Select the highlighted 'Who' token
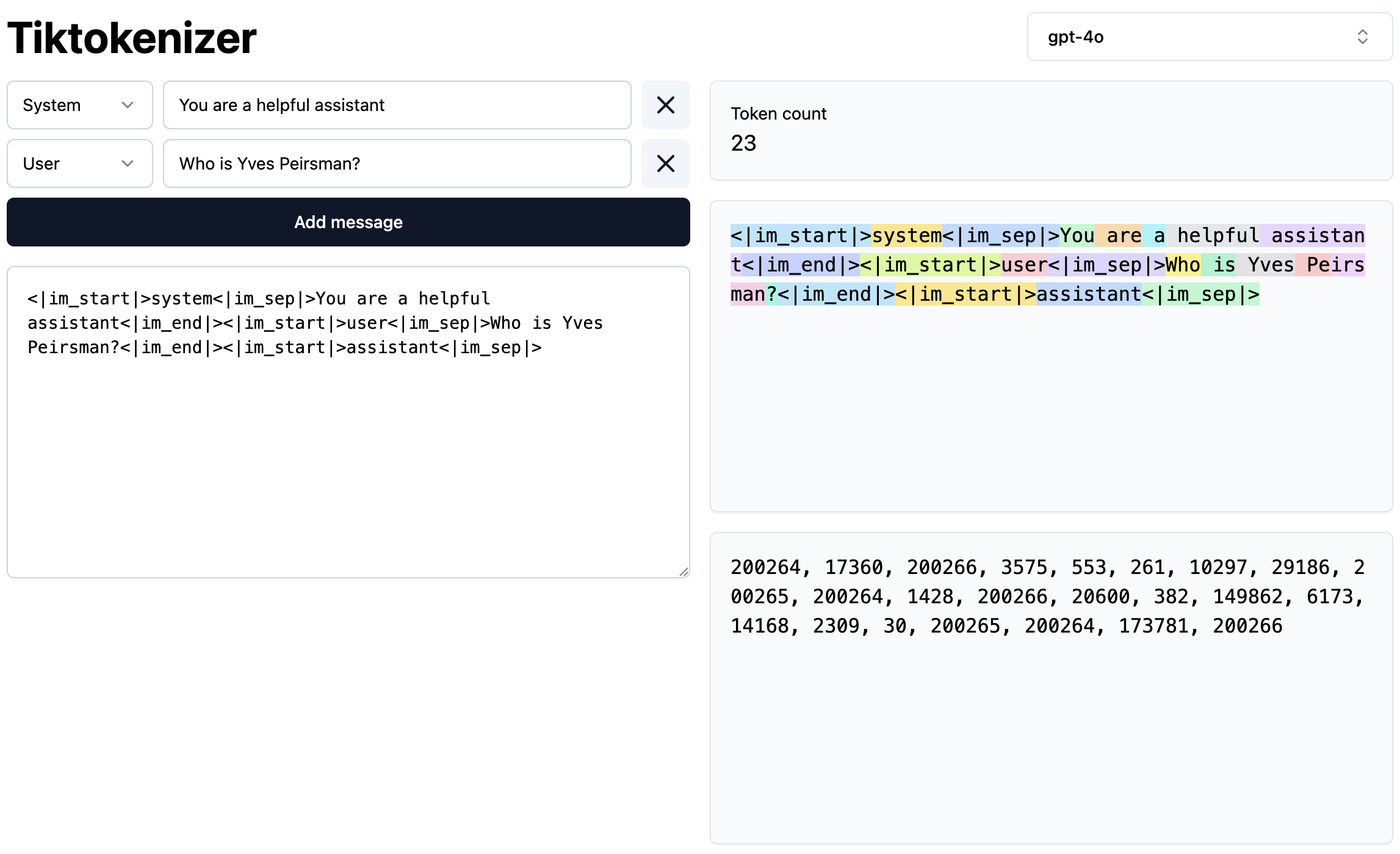The width and height of the screenshot is (1400, 854). tap(1182, 264)
